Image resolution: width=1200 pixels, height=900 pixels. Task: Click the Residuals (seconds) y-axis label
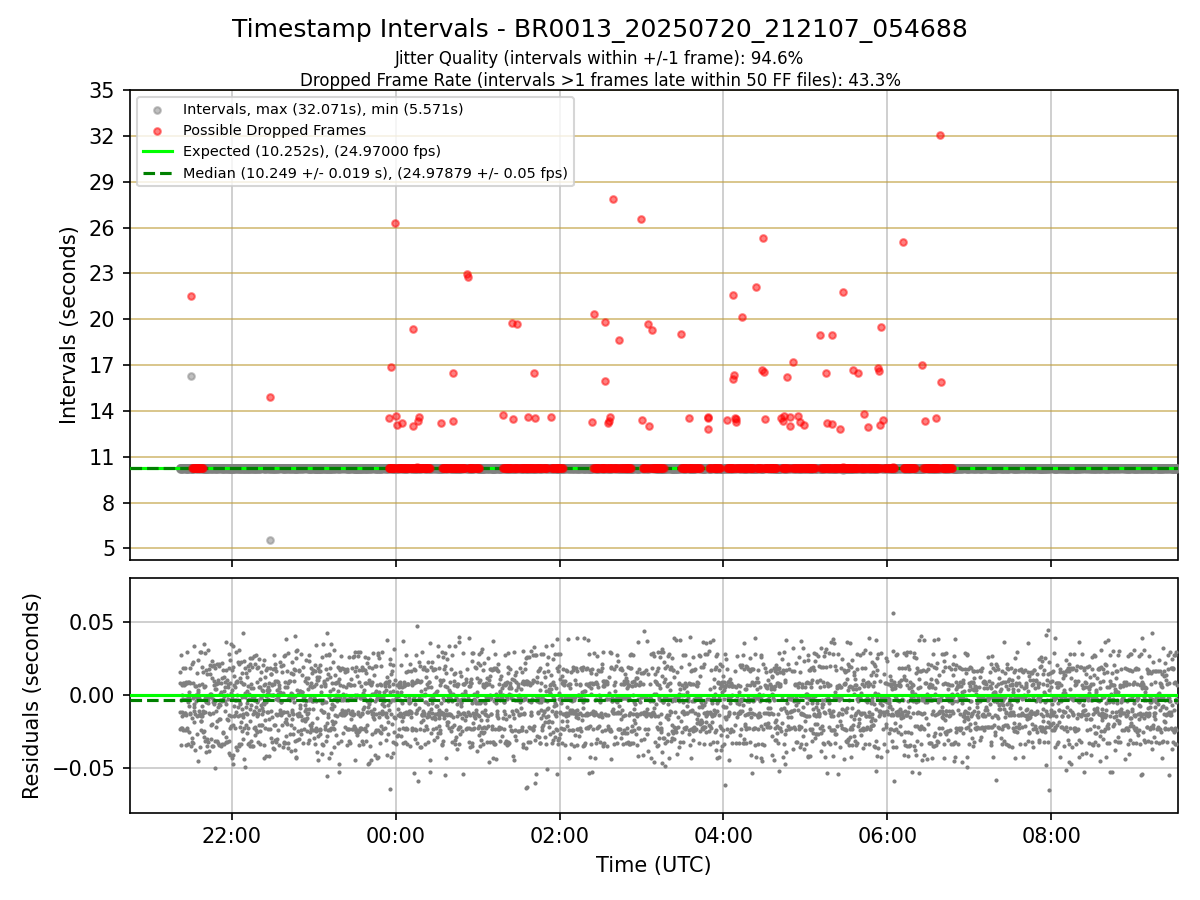[32, 696]
